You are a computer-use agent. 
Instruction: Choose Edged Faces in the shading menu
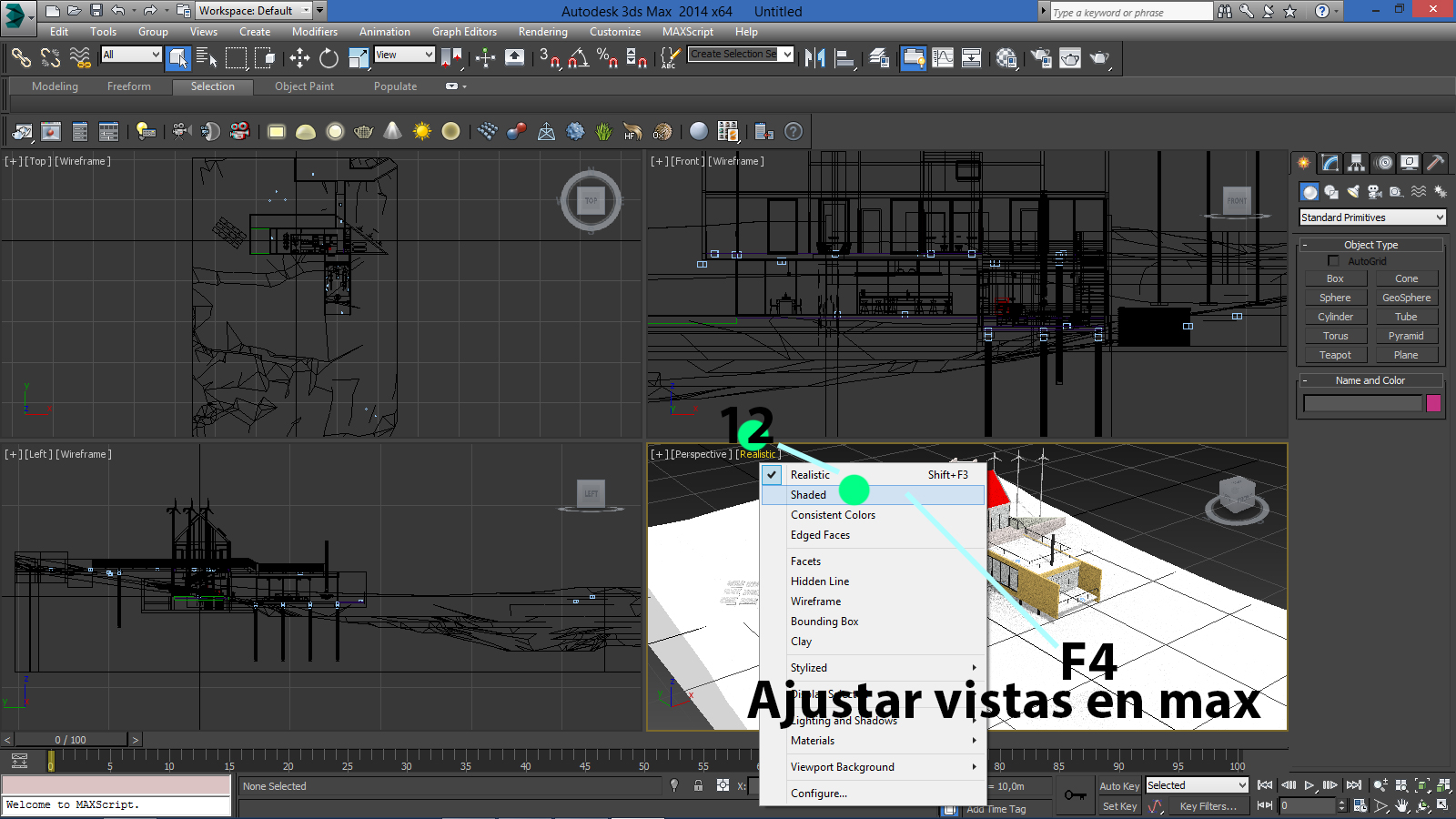[x=873, y=535]
